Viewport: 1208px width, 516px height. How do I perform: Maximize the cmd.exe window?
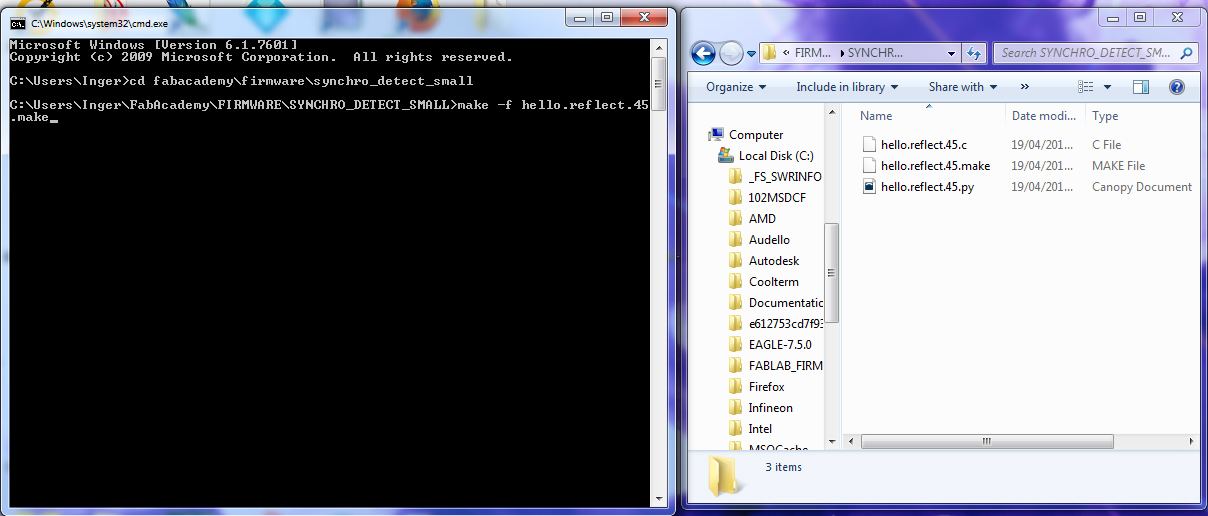click(x=609, y=17)
